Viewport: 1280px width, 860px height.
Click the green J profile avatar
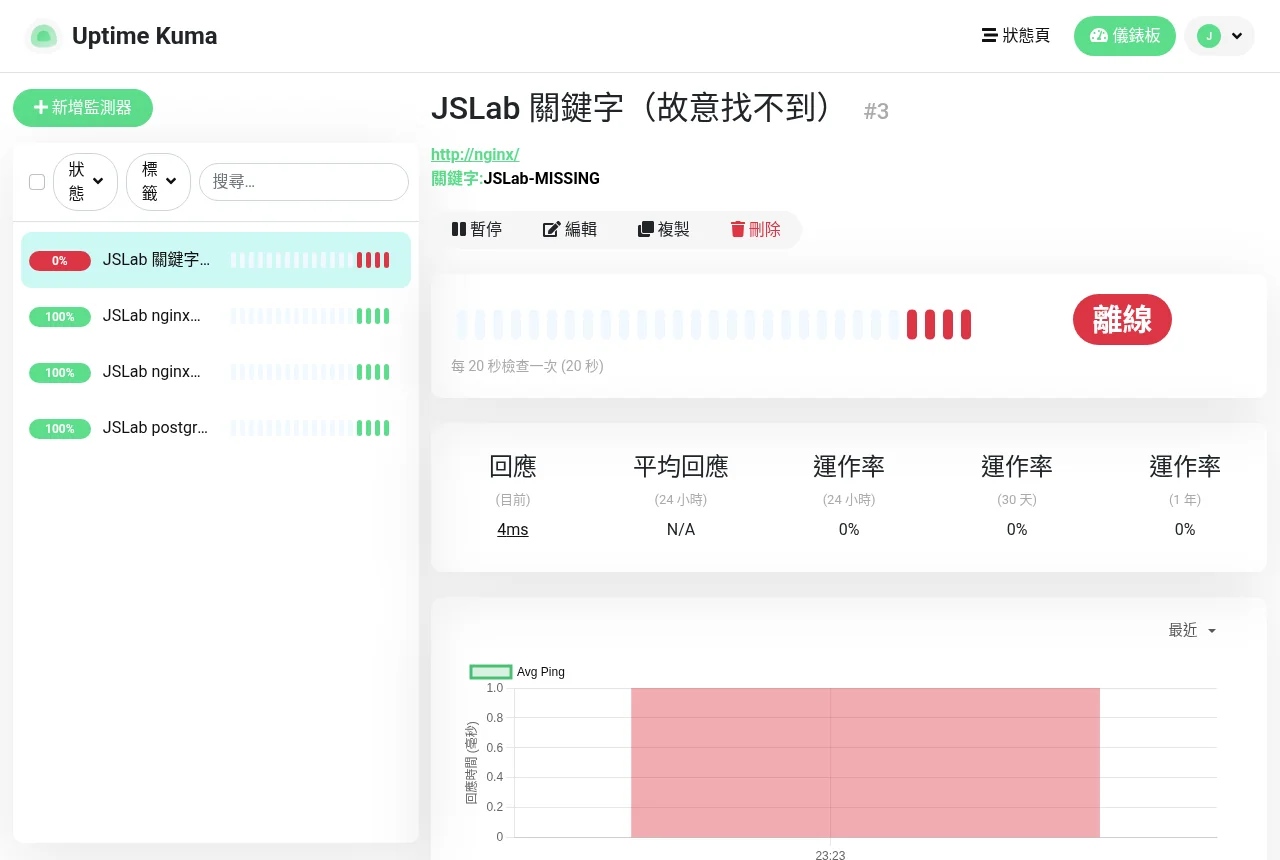(1209, 36)
